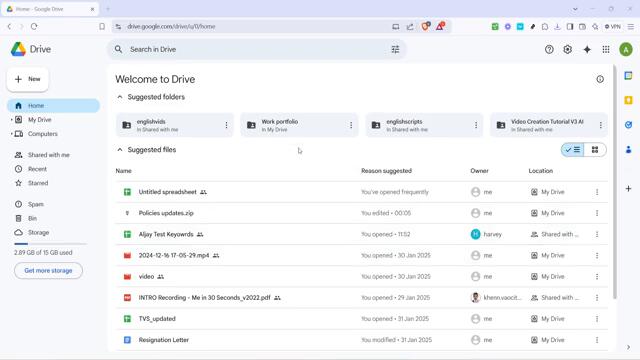Click the browser address bar URL
This screenshot has width=640, height=360.
171,27
